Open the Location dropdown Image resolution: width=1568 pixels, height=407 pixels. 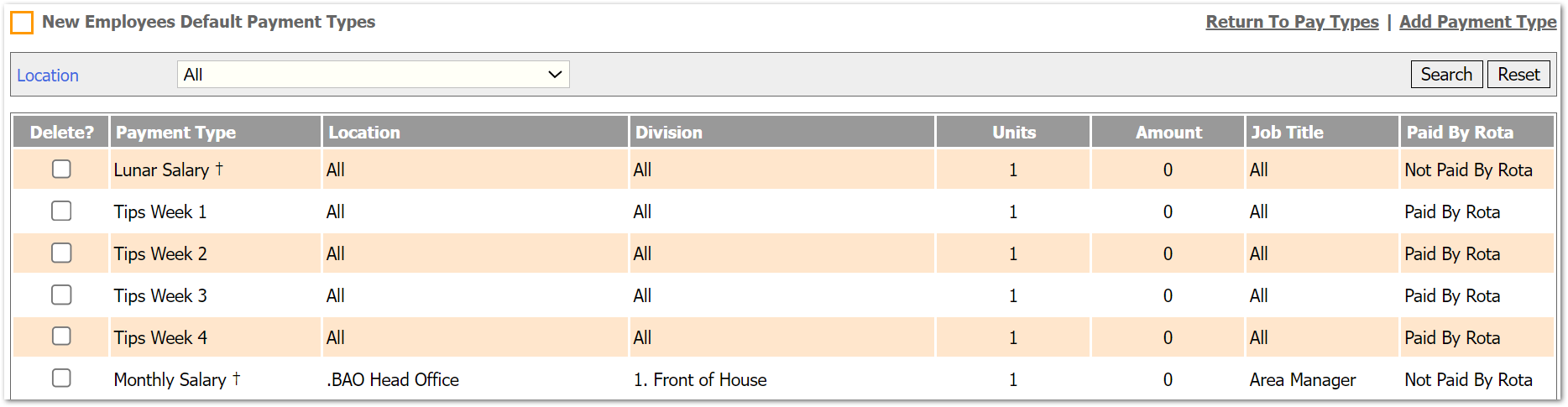tap(373, 75)
